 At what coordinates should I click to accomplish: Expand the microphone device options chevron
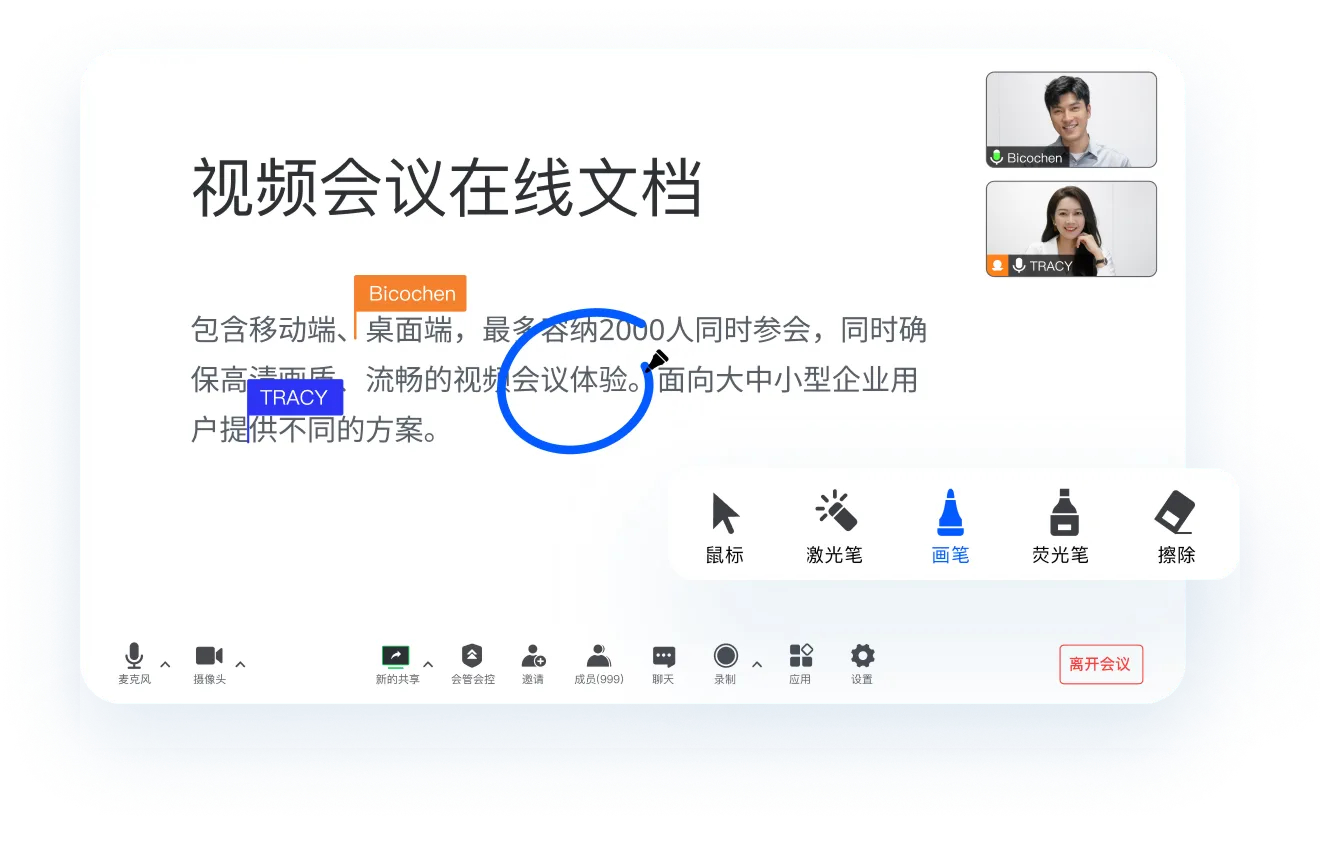165,664
